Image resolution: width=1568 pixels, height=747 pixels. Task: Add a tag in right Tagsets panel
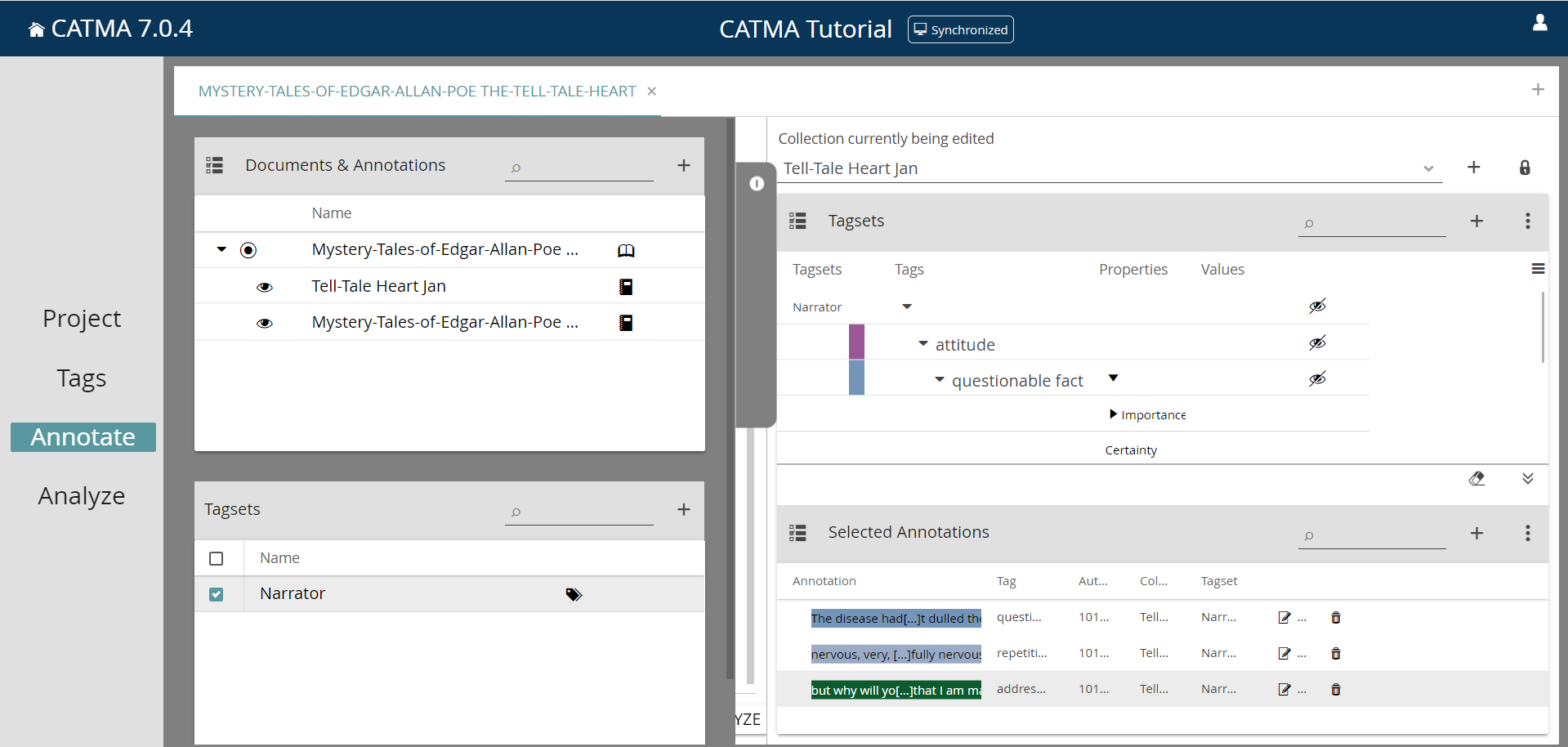coord(1476,221)
